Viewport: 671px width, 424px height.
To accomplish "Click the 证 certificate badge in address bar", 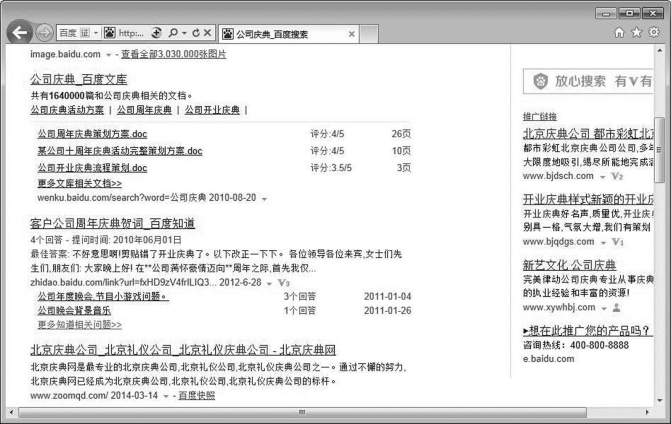I will tap(85, 33).
